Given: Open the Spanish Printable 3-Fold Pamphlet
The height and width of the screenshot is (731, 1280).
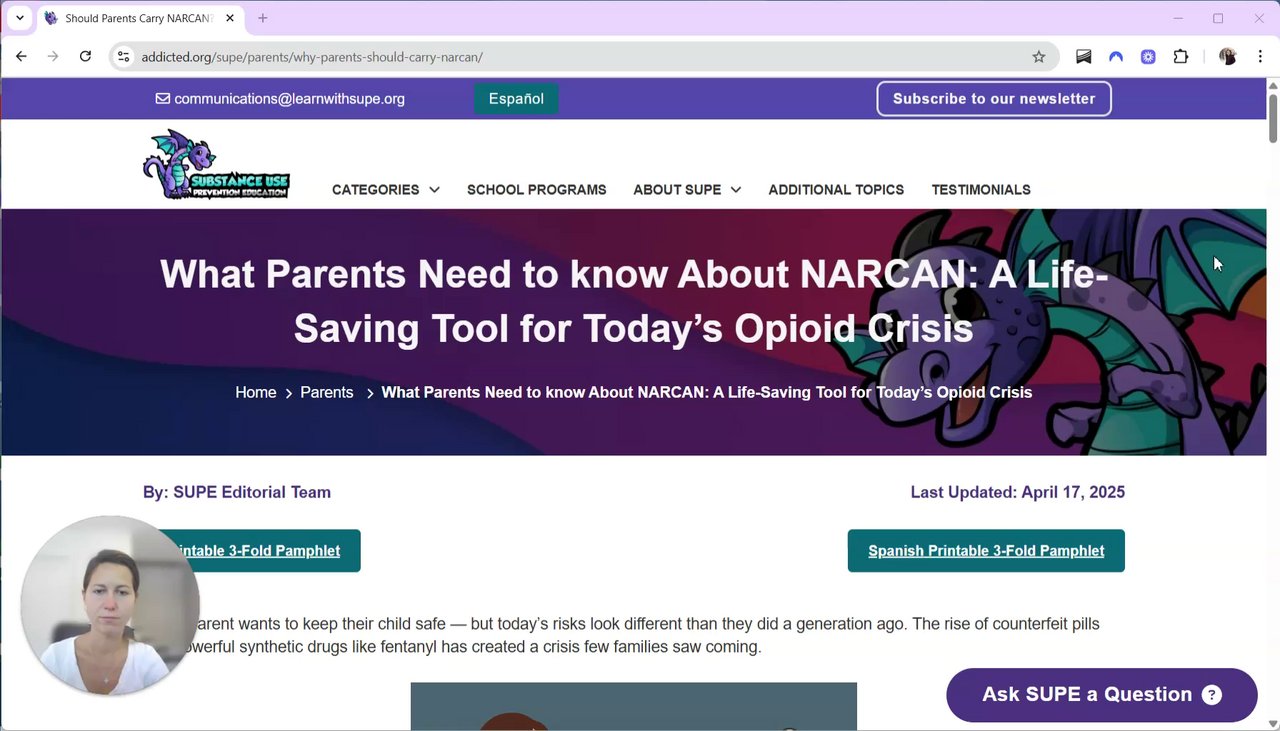Looking at the screenshot, I should coord(986,551).
